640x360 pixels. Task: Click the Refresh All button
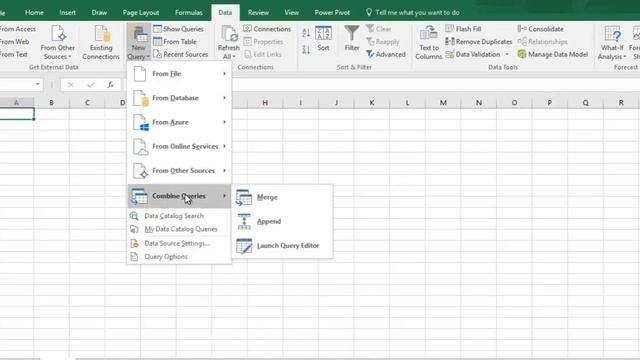(x=229, y=42)
